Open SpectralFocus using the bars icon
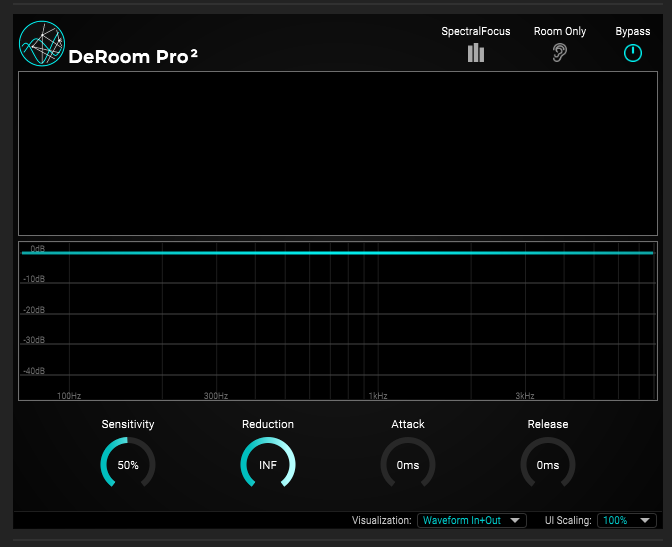Viewport: 672px width, 547px height. click(476, 53)
